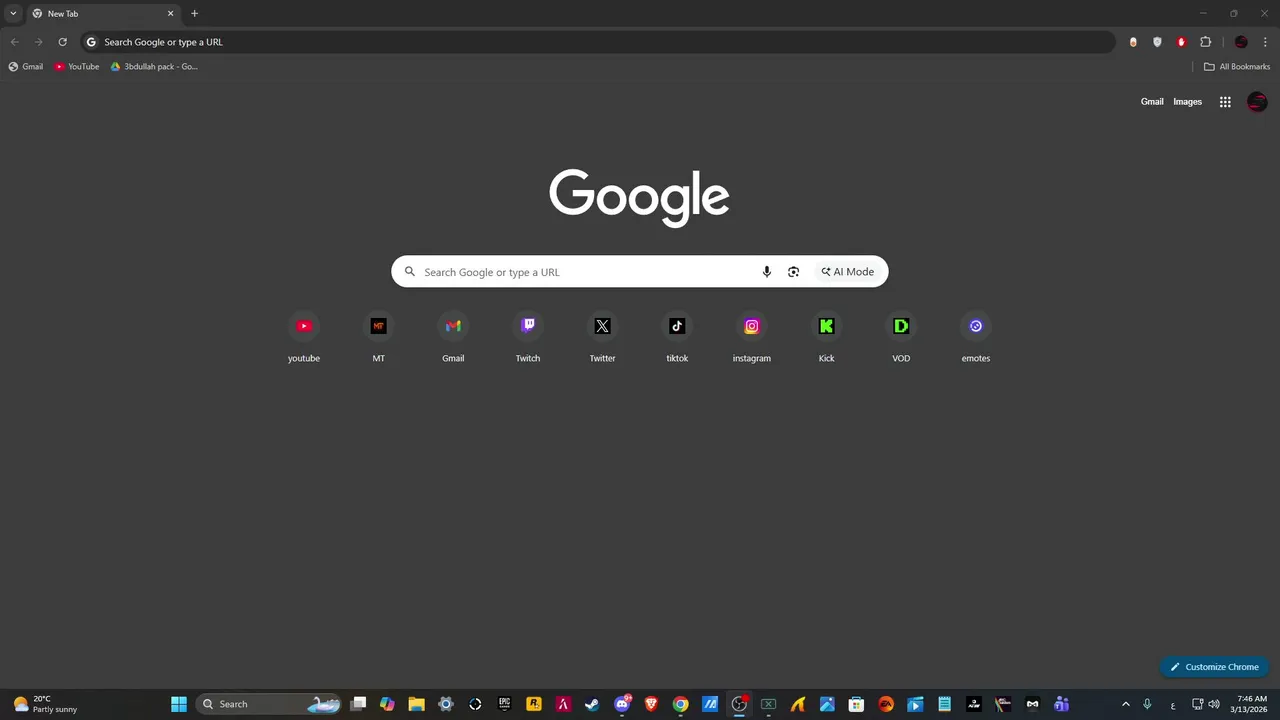This screenshot has width=1280, height=720.
Task: Open the weather widget showing 20°C
Action: [45, 704]
